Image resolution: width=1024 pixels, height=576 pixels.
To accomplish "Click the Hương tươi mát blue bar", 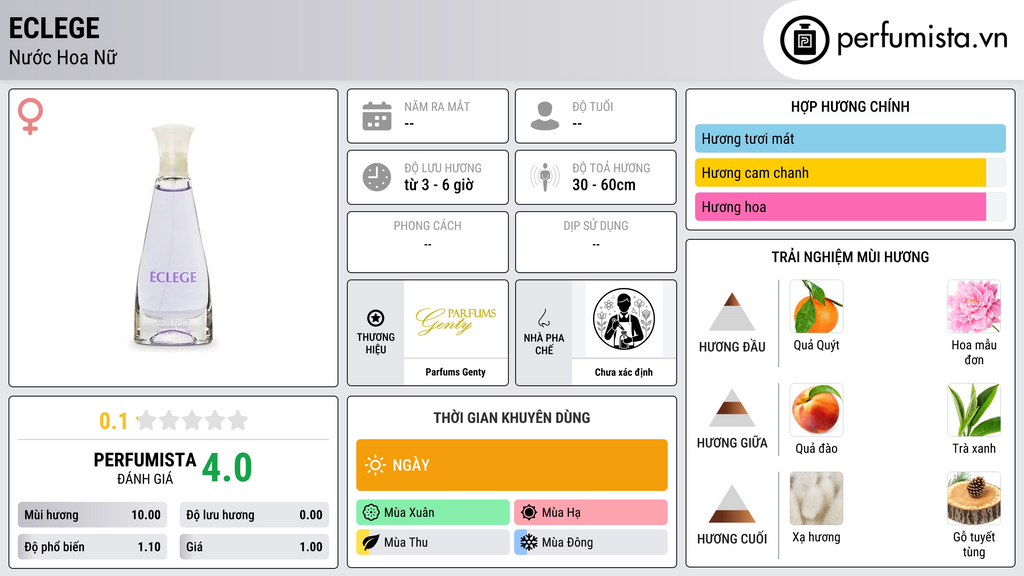I will [850, 138].
